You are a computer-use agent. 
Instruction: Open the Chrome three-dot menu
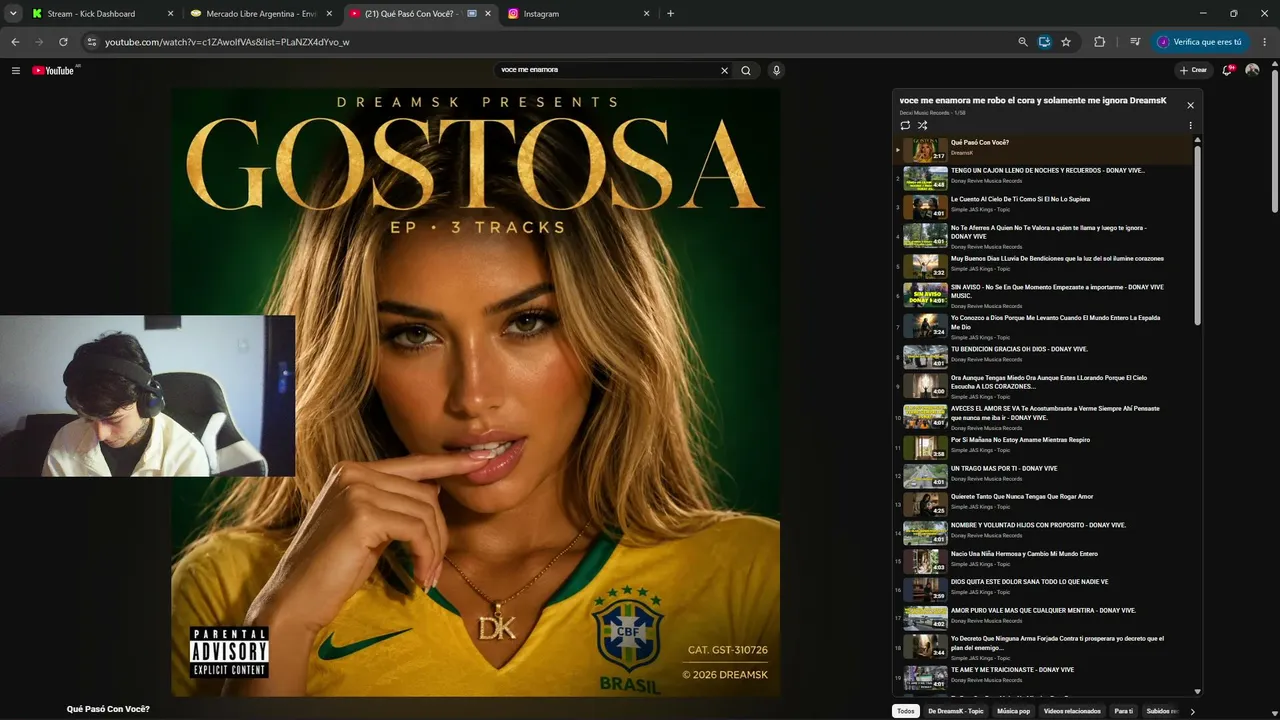tap(1265, 42)
